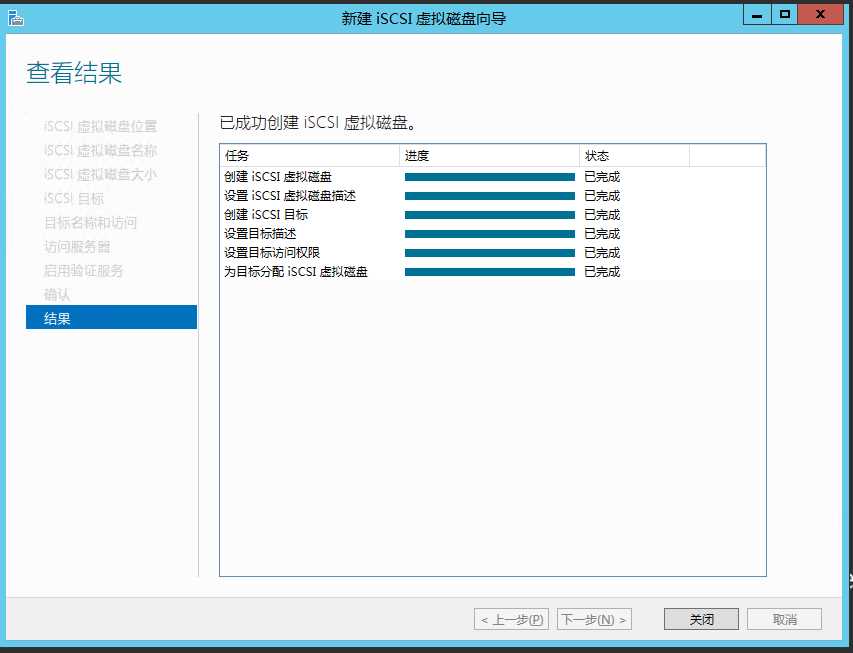Image resolution: width=853 pixels, height=653 pixels.
Task: Click the 进度 column header
Action: (490, 156)
